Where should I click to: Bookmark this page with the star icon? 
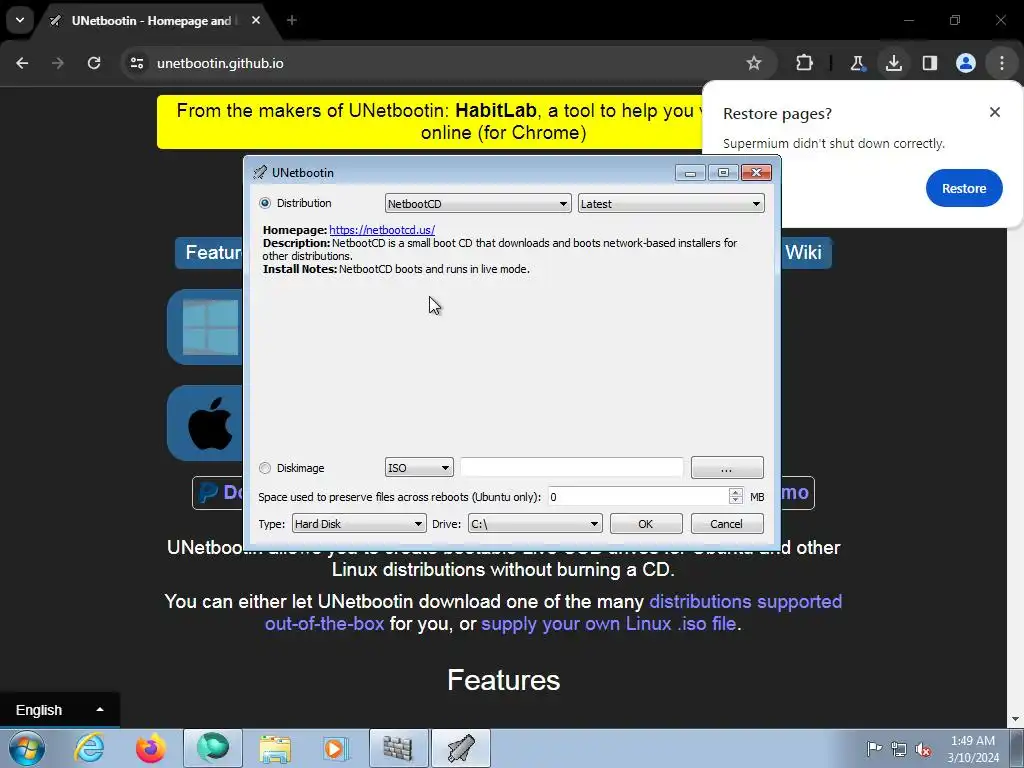point(754,63)
